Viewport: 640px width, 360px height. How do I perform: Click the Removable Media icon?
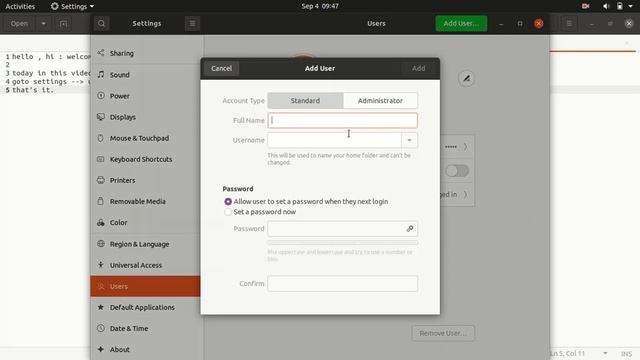(101, 201)
